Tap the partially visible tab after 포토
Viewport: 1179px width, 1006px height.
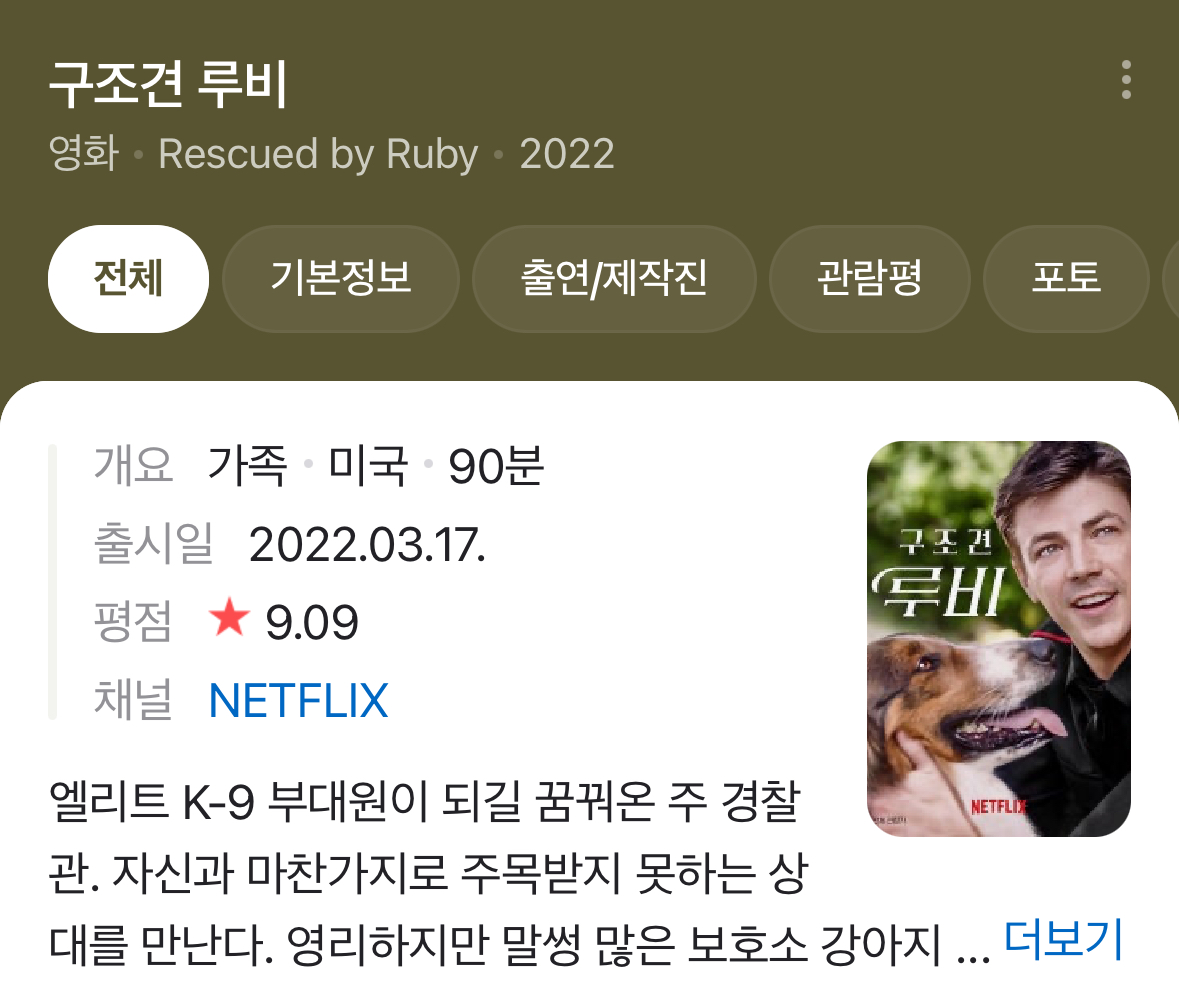1171,278
